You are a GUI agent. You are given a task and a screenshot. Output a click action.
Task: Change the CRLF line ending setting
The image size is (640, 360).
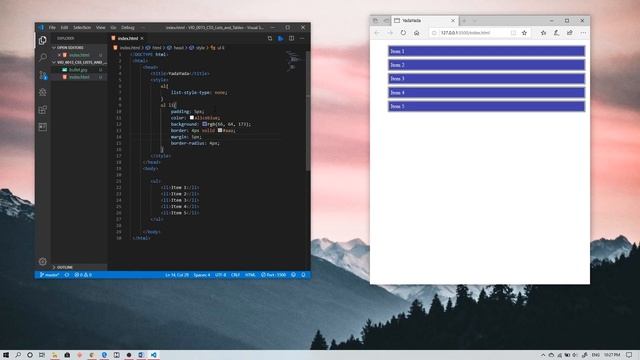236,275
